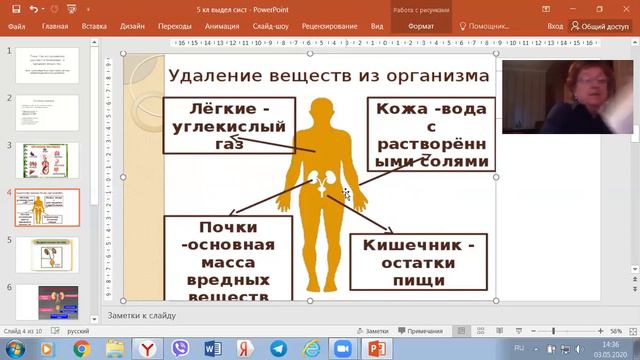The height and width of the screenshot is (360, 640).
Task: Click the русский language indicator
Action: [78, 331]
